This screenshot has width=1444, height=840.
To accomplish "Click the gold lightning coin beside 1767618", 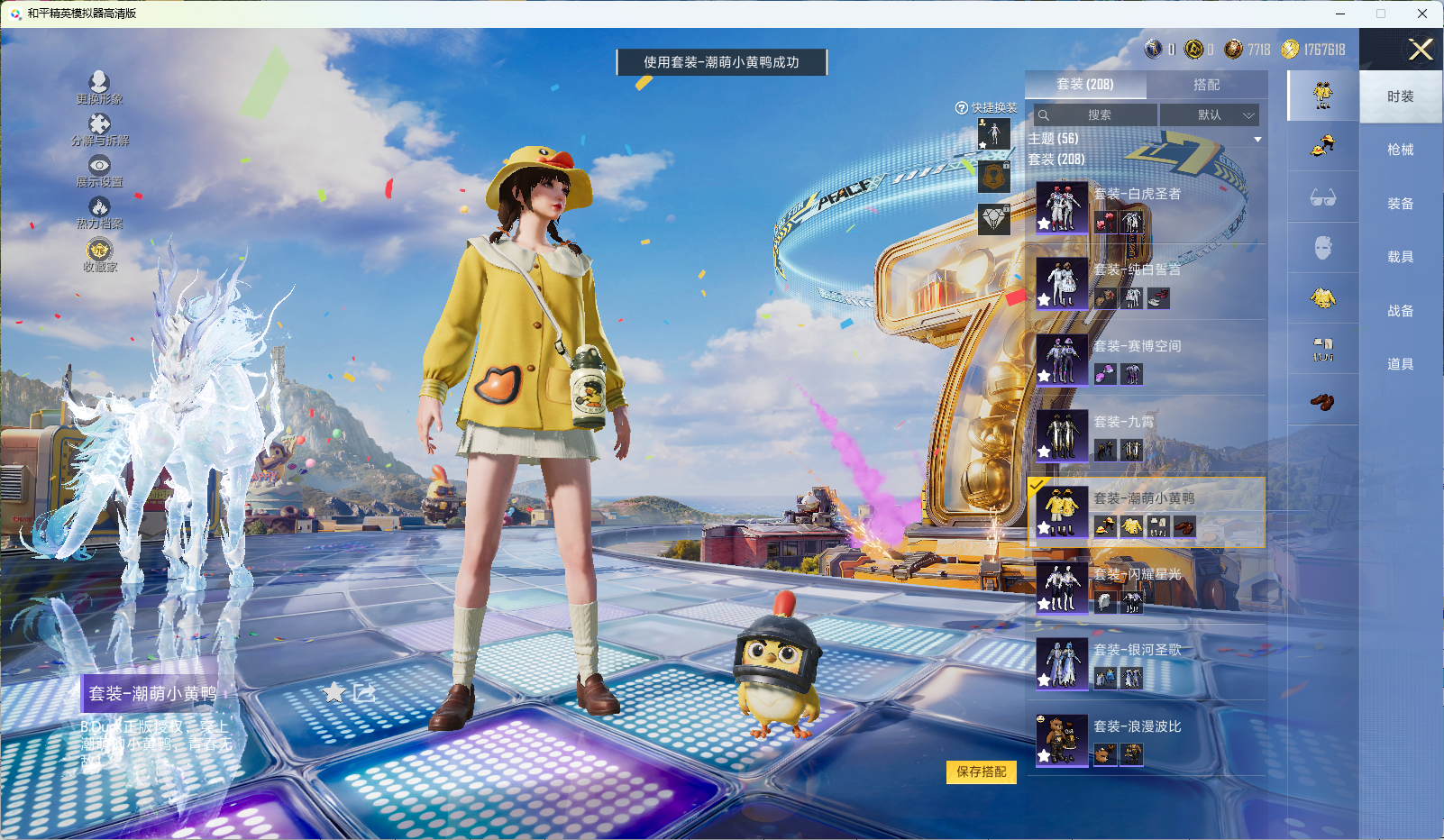I will click(1290, 50).
